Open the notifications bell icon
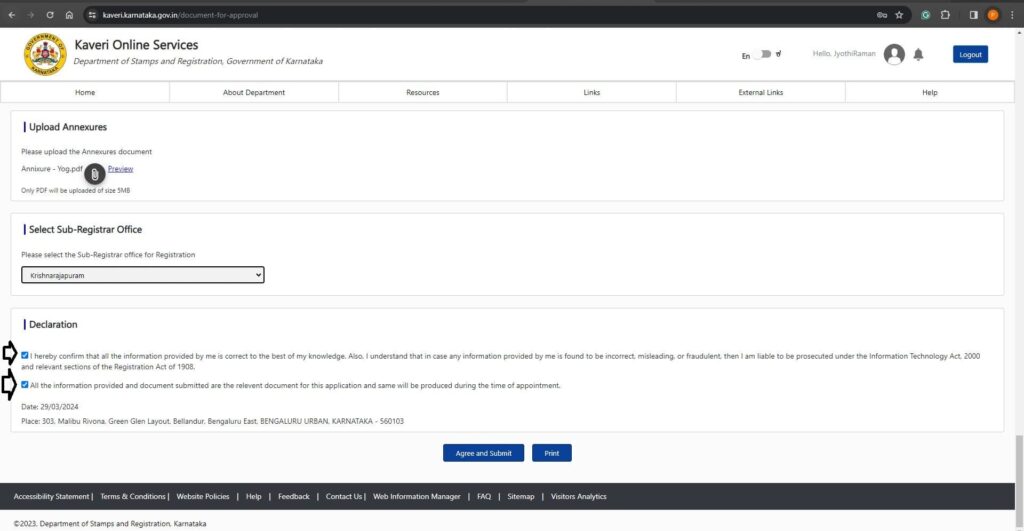Screen dimensions: 1024x531 [x=918, y=55]
